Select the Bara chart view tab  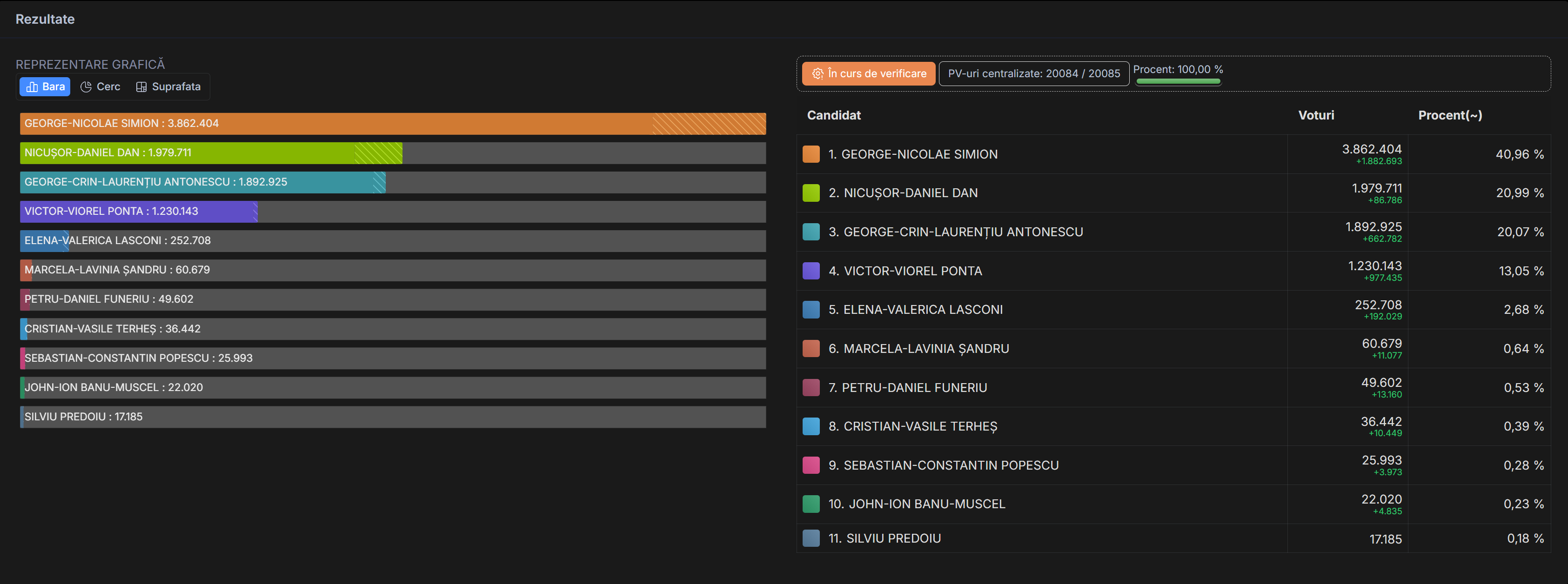click(45, 86)
